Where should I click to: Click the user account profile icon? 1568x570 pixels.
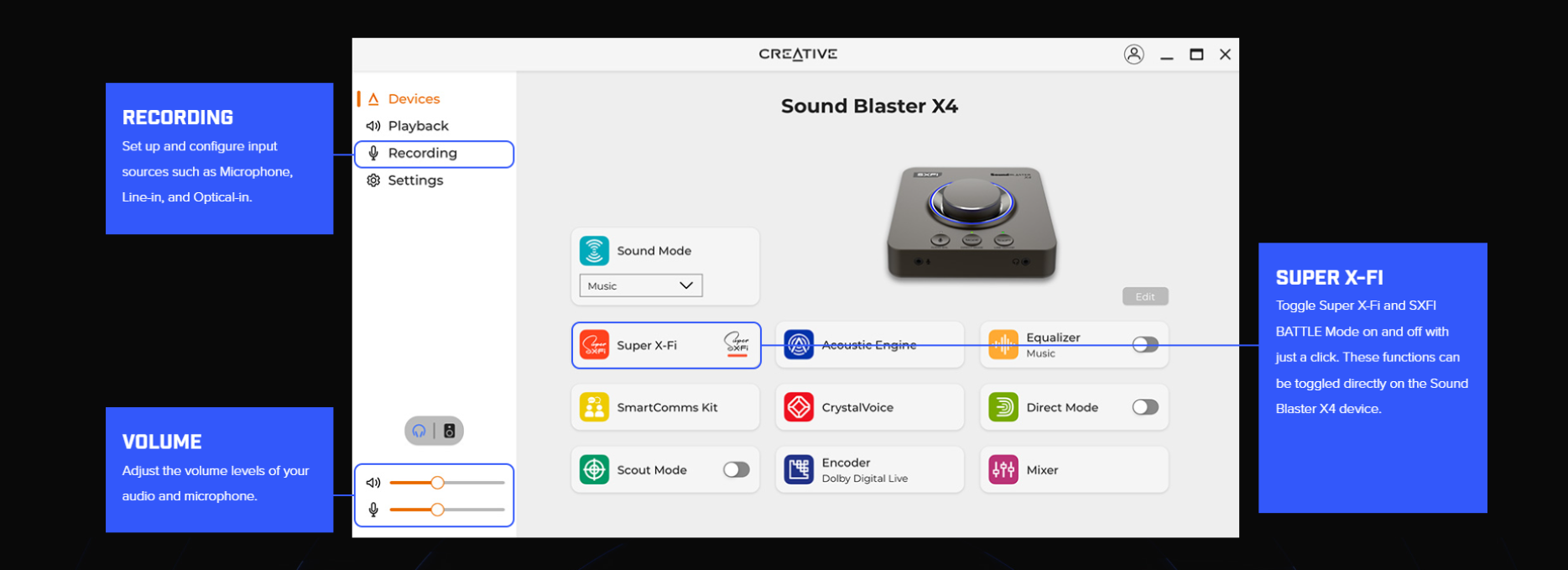click(x=1133, y=55)
